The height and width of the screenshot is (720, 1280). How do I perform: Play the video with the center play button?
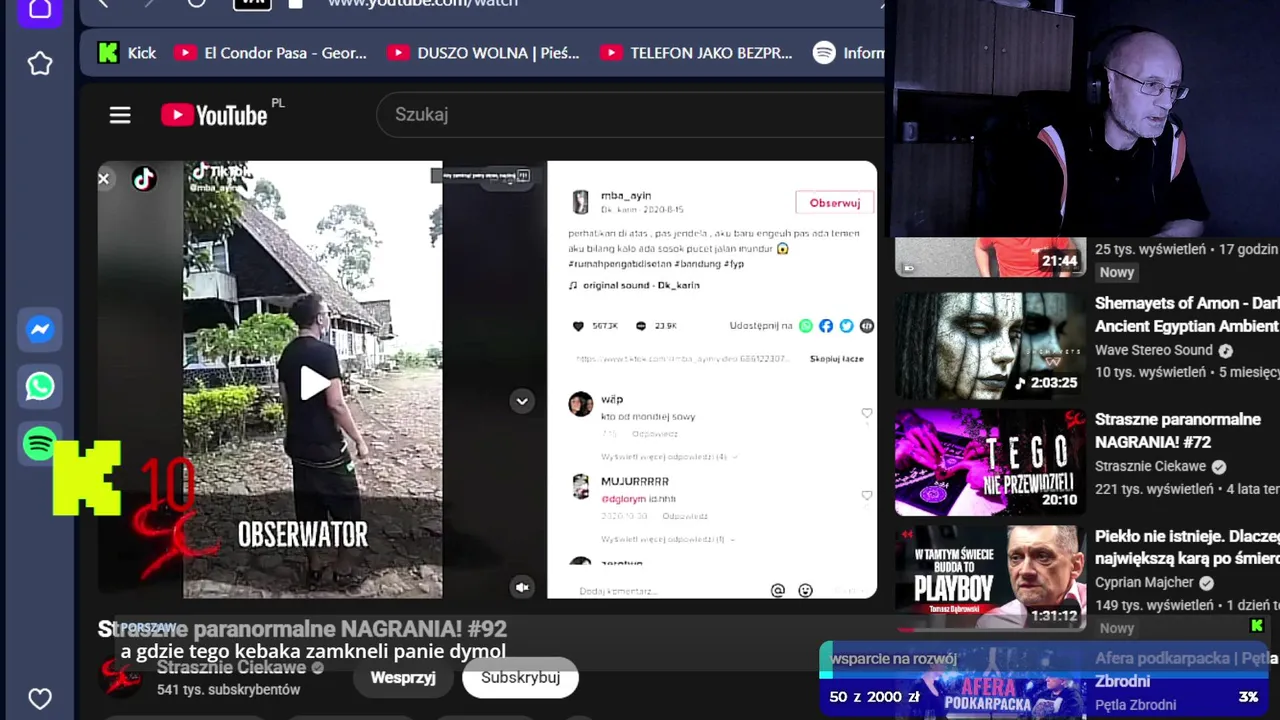314,382
